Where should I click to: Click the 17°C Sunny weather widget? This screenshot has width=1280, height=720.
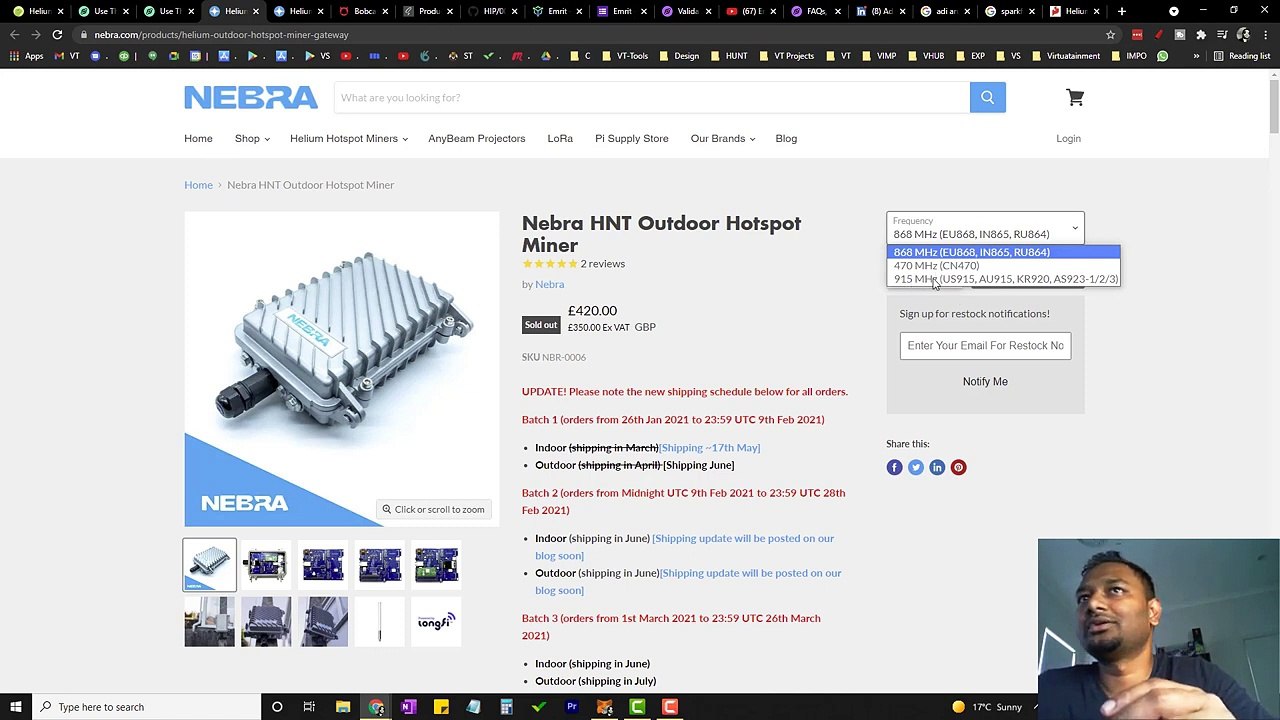[986, 707]
